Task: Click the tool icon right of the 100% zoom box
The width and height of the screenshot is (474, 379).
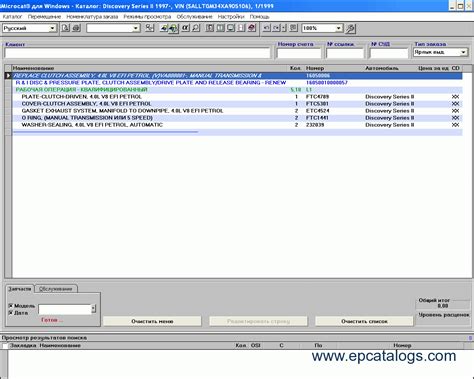Action: 350,29
